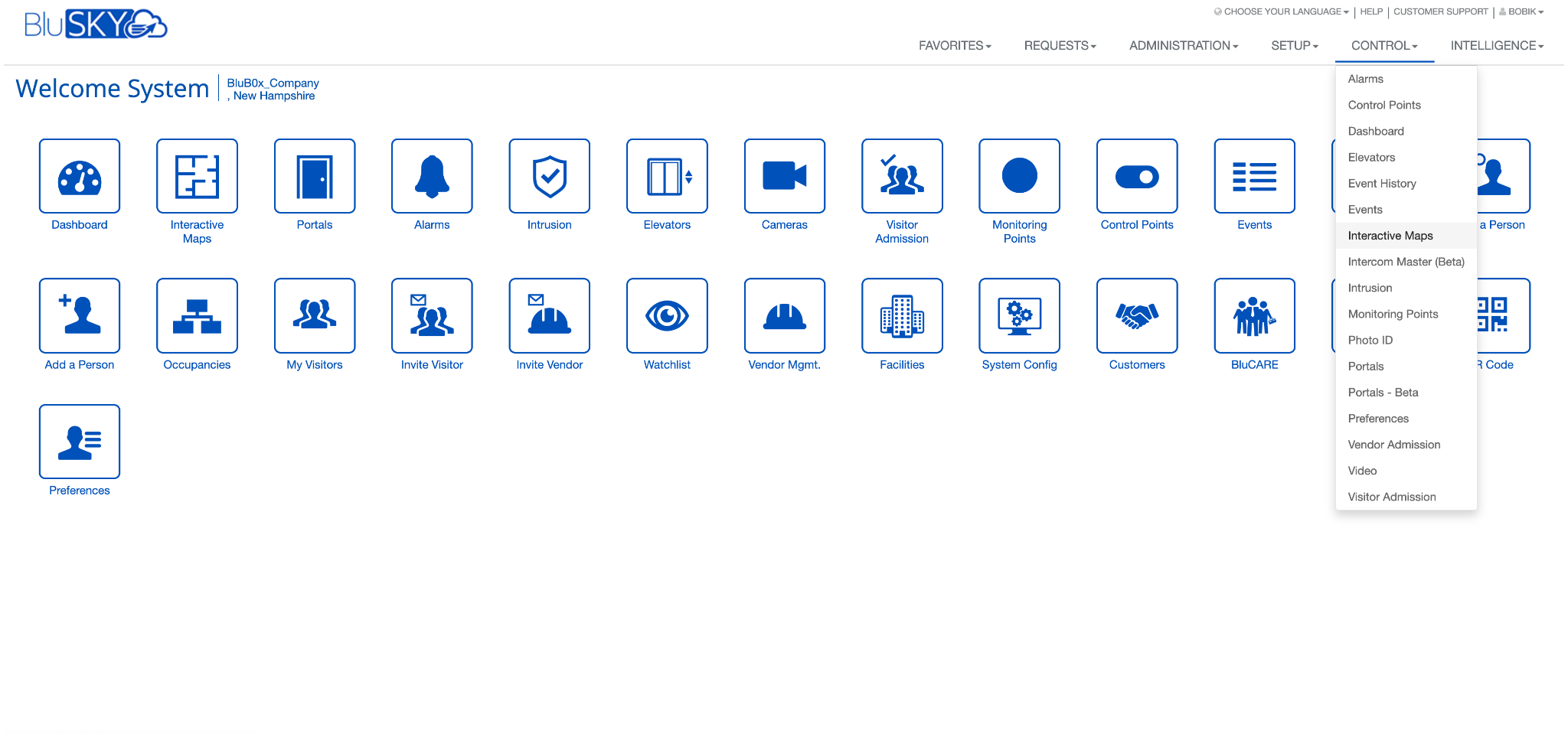Open the BluCARE tile

pyautogui.click(x=1254, y=315)
